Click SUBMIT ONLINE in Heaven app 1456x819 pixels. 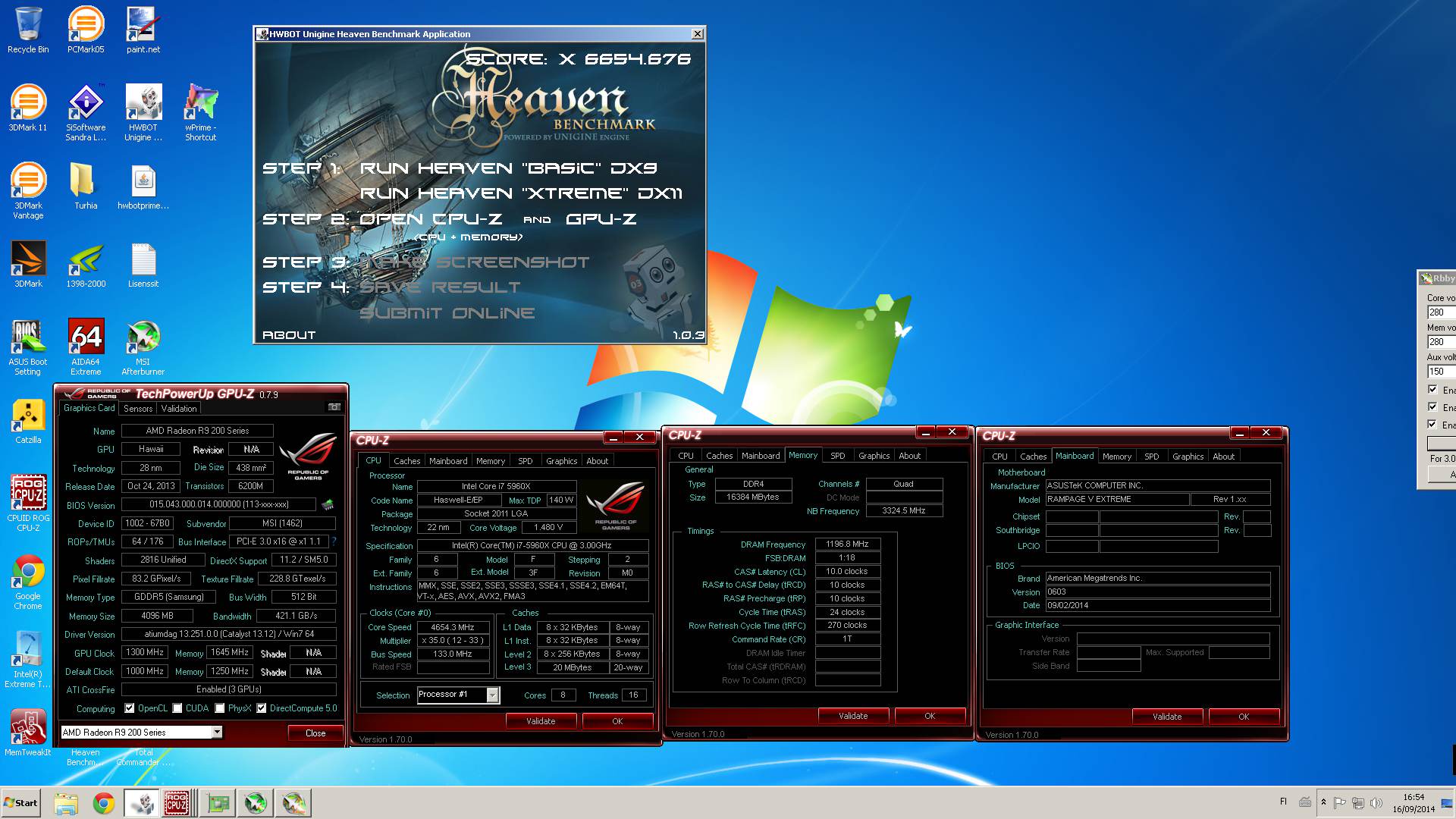pos(447,313)
